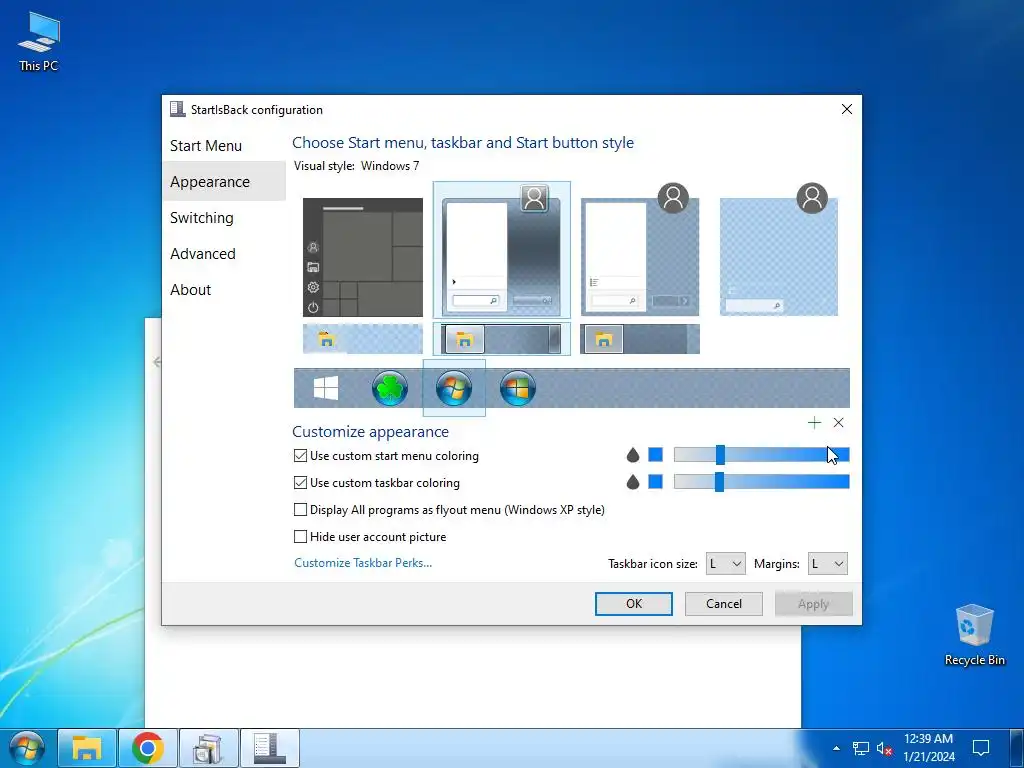The image size is (1024, 768).
Task: Remove start button image with the X icon
Action: coord(839,423)
